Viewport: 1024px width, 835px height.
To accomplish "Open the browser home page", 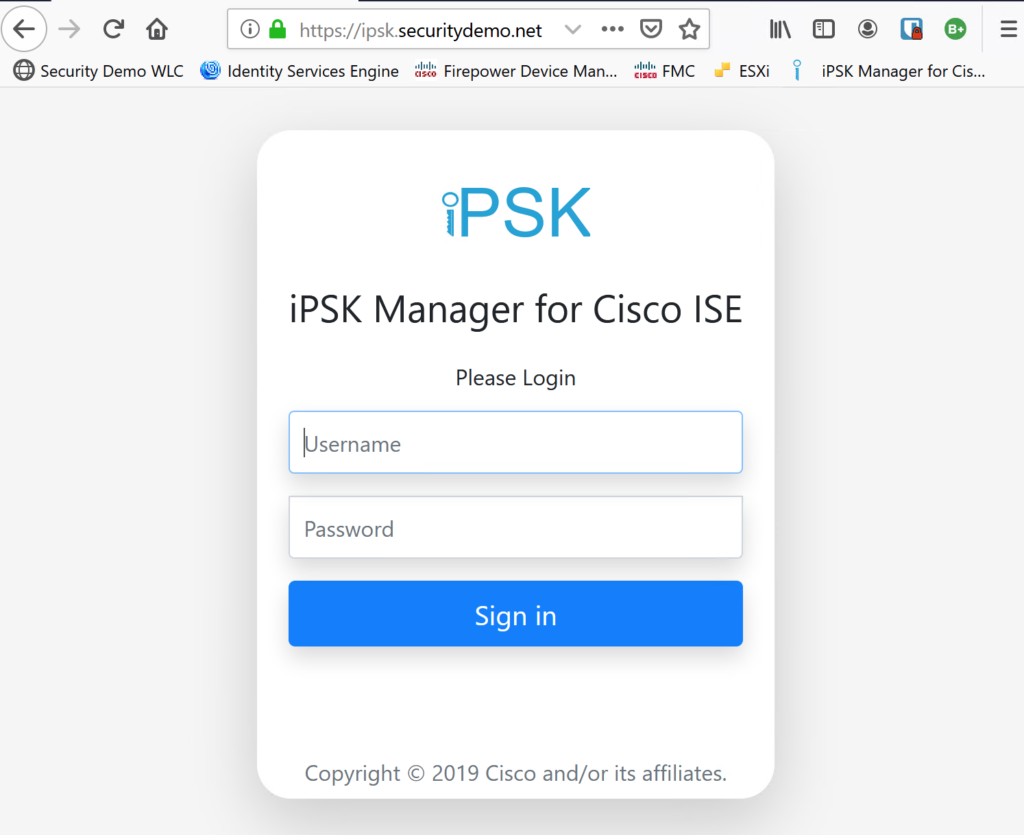I will coord(157,29).
